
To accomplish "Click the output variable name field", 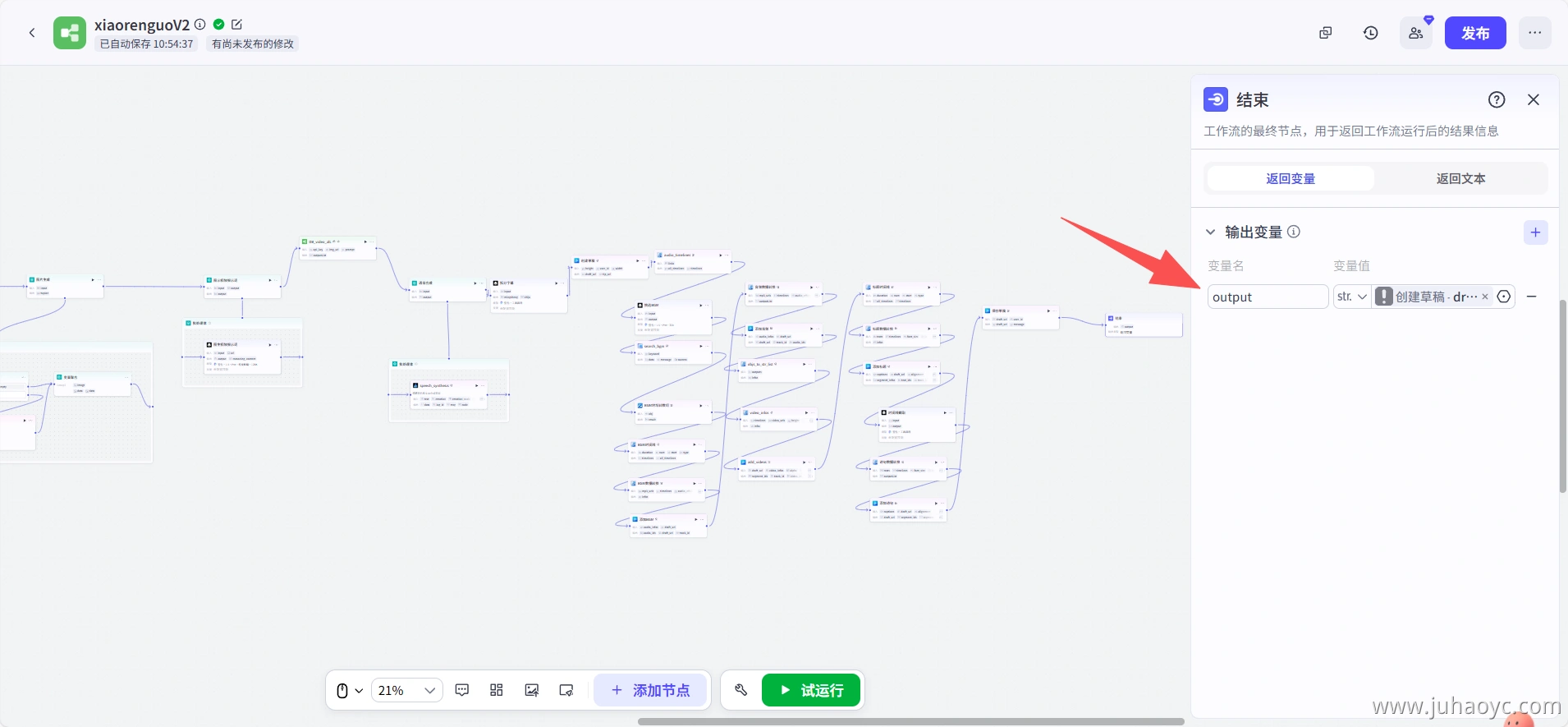I will coord(1267,297).
